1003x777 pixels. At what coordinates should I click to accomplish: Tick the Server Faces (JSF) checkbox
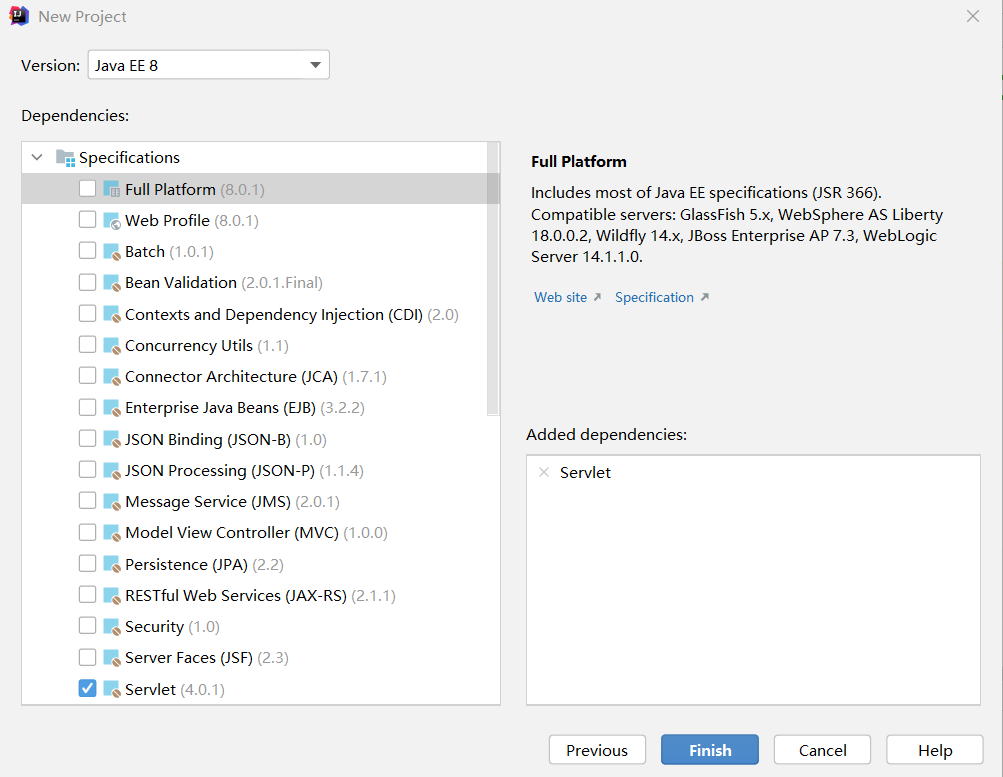pos(88,657)
